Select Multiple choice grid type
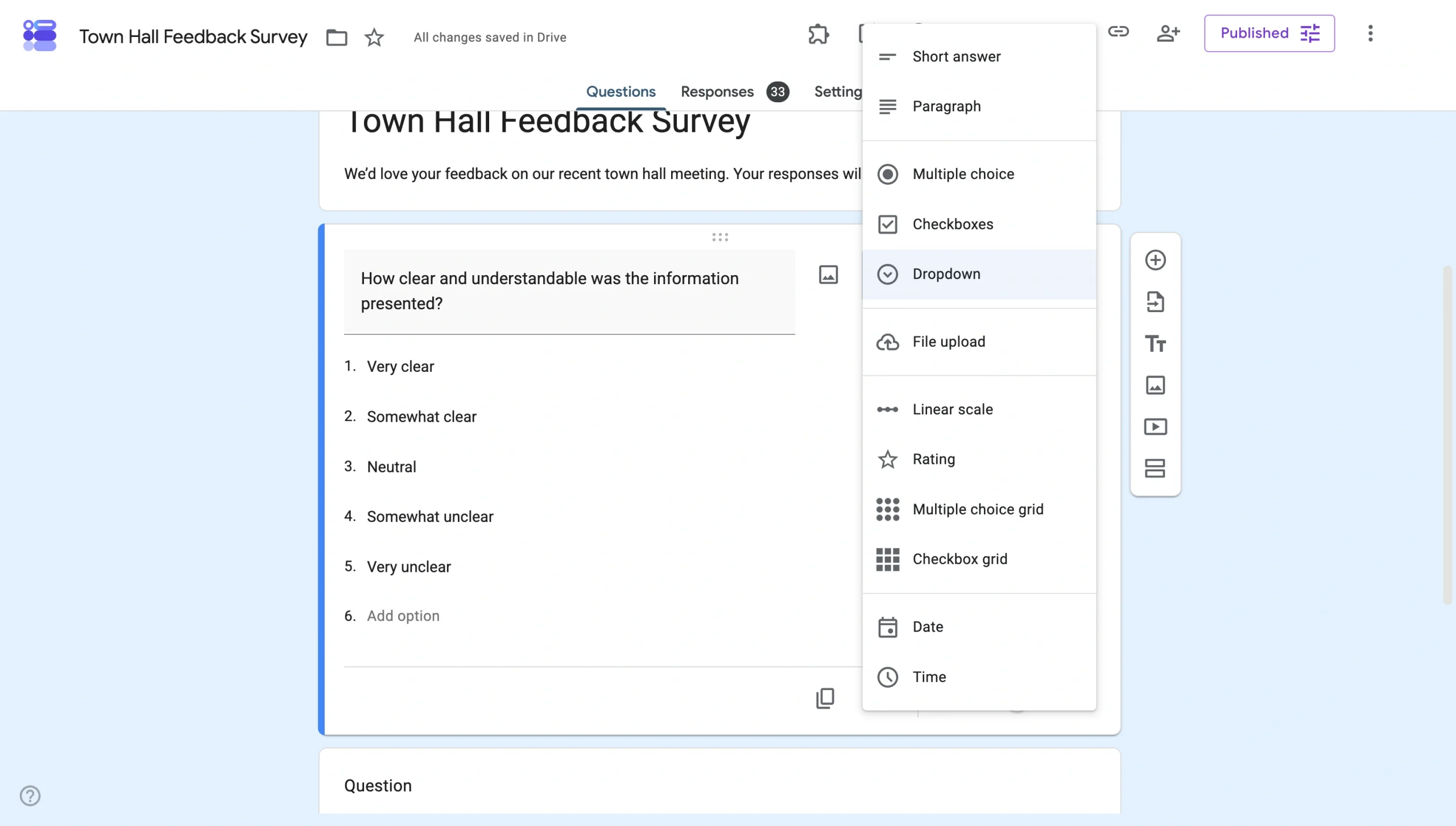This screenshot has width=1456, height=826. pyautogui.click(x=979, y=509)
